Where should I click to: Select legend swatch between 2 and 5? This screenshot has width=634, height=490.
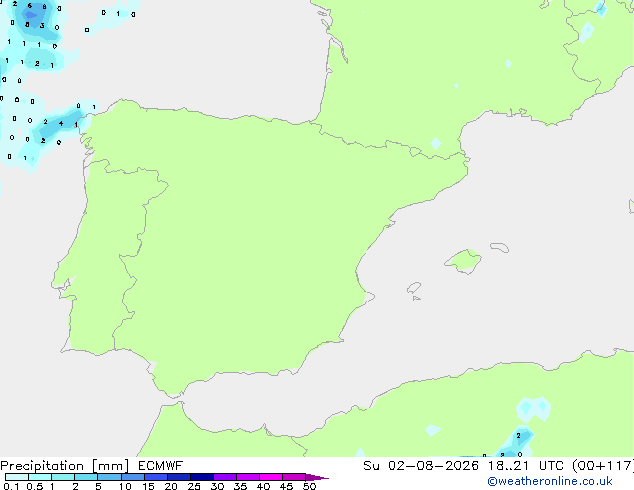coord(86,477)
